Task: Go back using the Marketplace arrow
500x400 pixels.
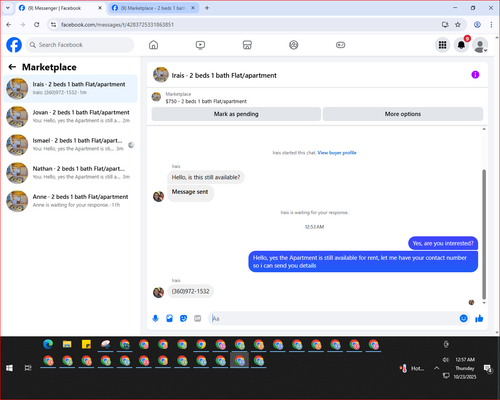Action: click(x=12, y=67)
